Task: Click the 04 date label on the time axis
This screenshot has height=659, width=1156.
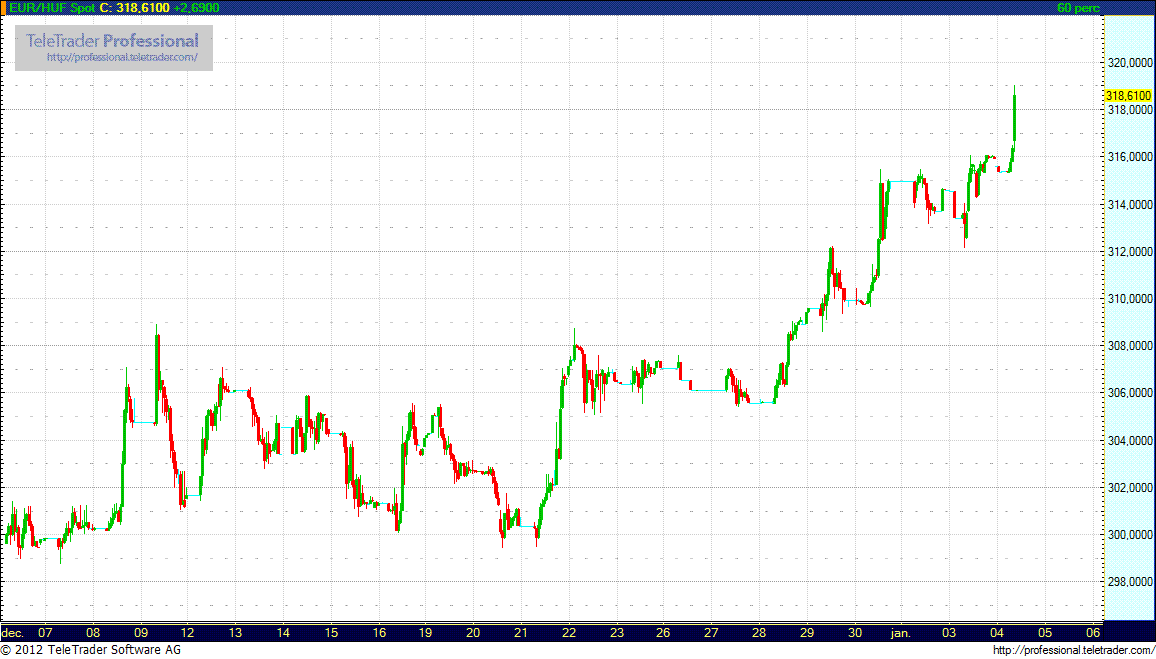Action: point(997,632)
